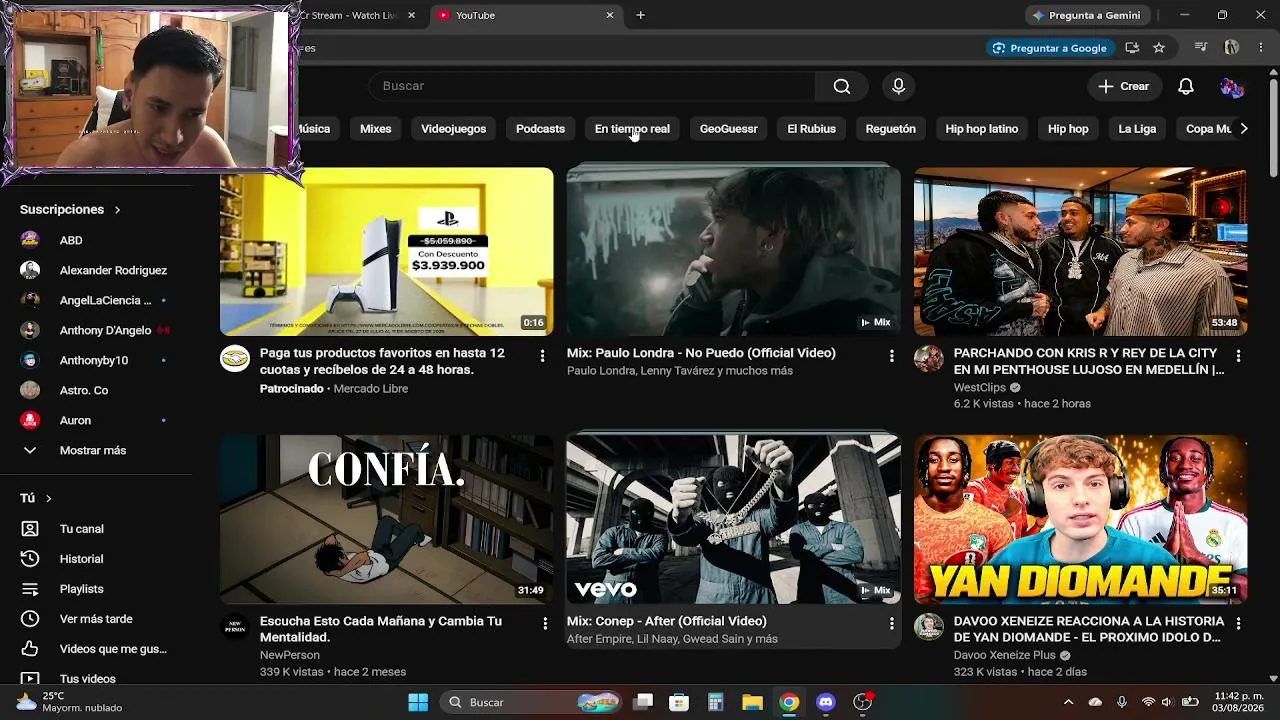1280x720 pixels.
Task: Click the Chrome install app icon
Action: click(x=1132, y=47)
